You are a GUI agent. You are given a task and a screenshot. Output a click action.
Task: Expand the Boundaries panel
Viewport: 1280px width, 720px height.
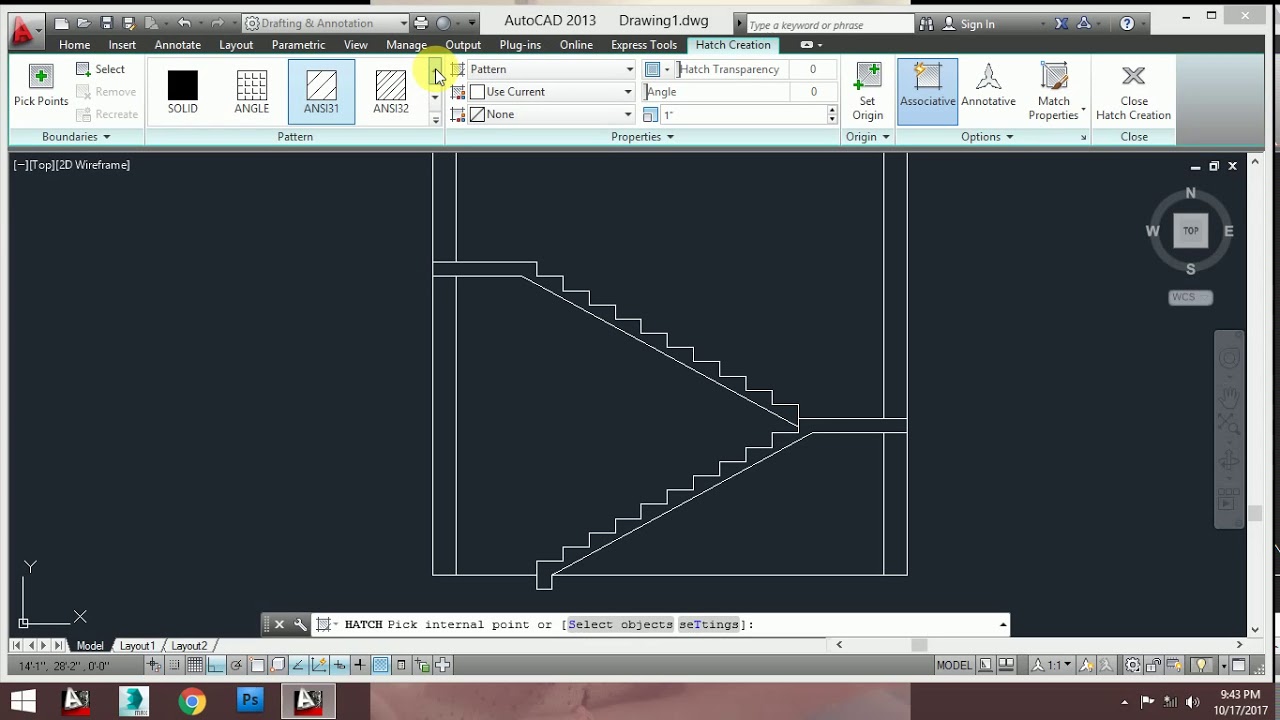tap(76, 137)
